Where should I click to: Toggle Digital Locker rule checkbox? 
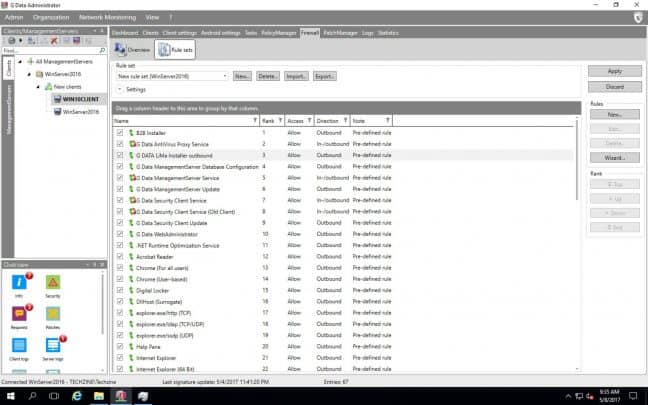120,290
